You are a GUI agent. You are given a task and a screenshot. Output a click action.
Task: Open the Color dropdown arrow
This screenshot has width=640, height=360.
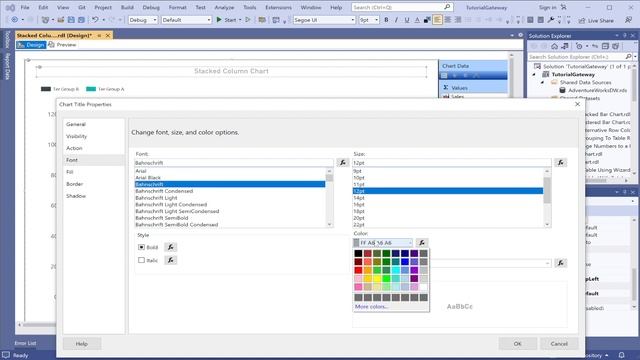point(410,243)
